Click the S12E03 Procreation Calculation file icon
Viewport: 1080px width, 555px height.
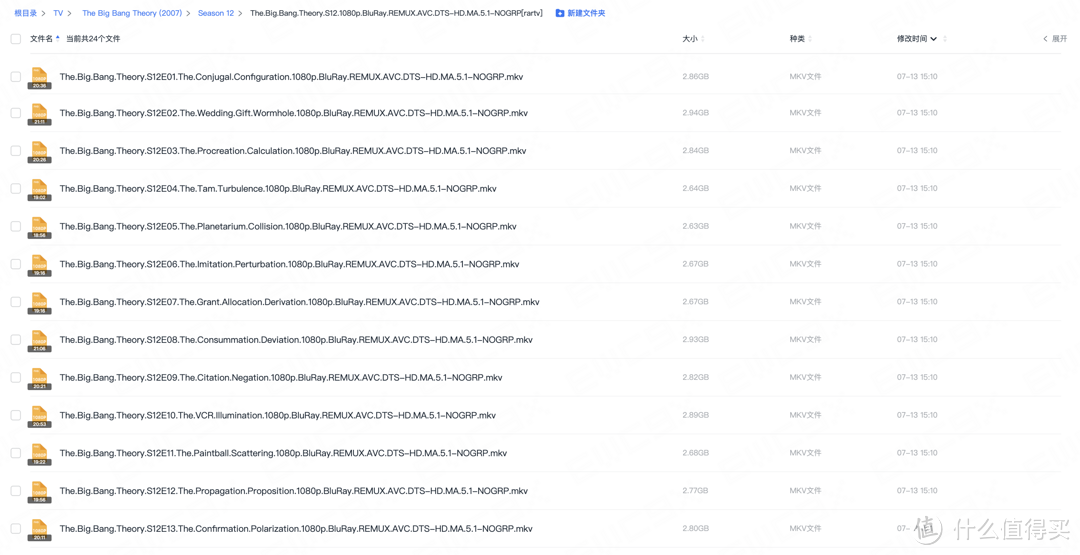(x=39, y=152)
